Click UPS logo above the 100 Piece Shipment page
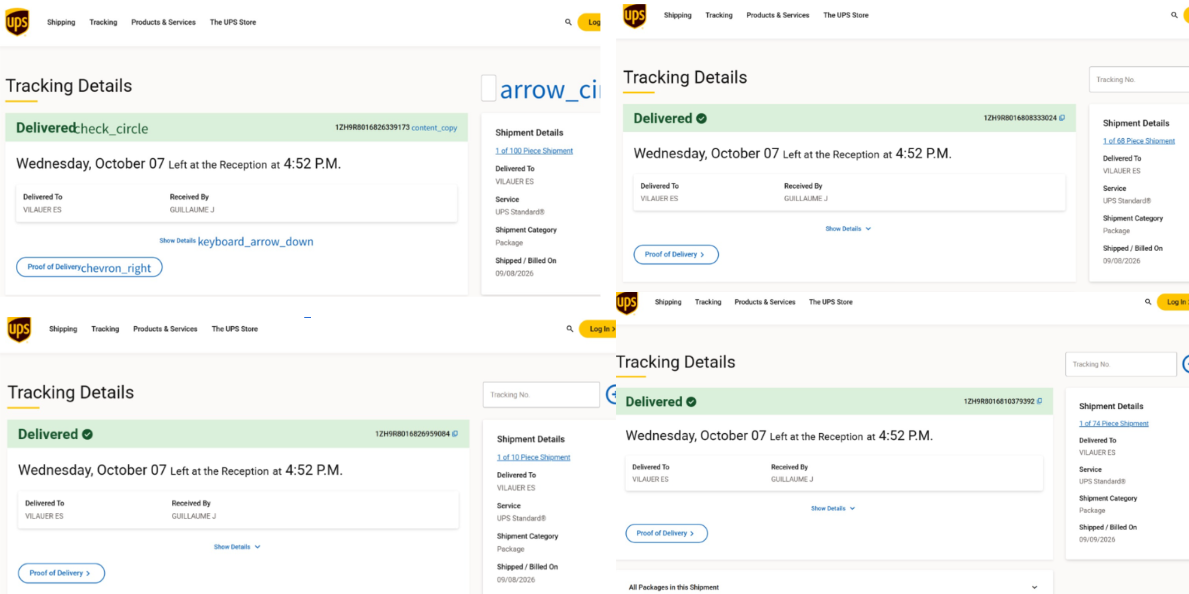The height and width of the screenshot is (594, 1189). pos(17,22)
